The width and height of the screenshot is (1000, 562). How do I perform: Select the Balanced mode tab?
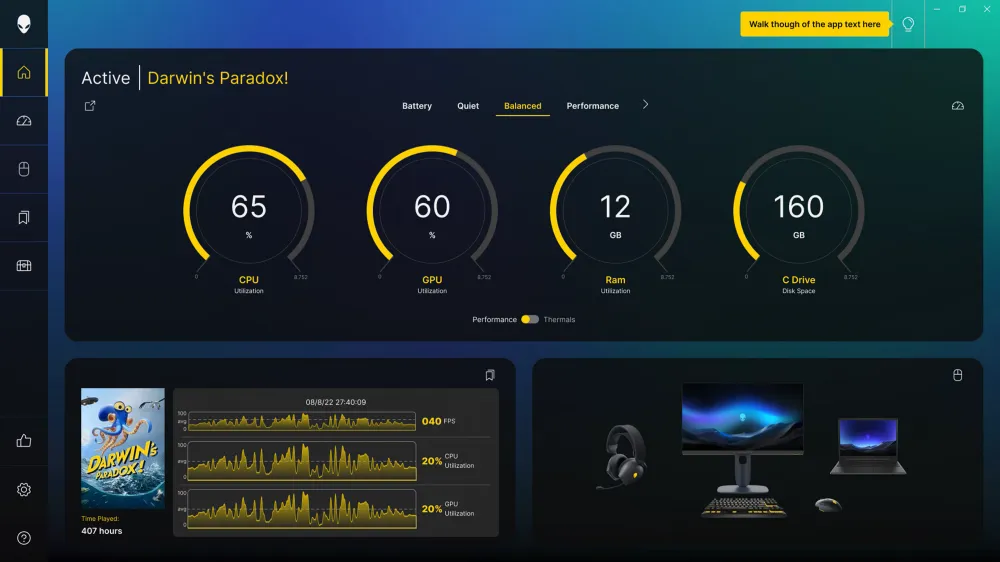click(522, 106)
